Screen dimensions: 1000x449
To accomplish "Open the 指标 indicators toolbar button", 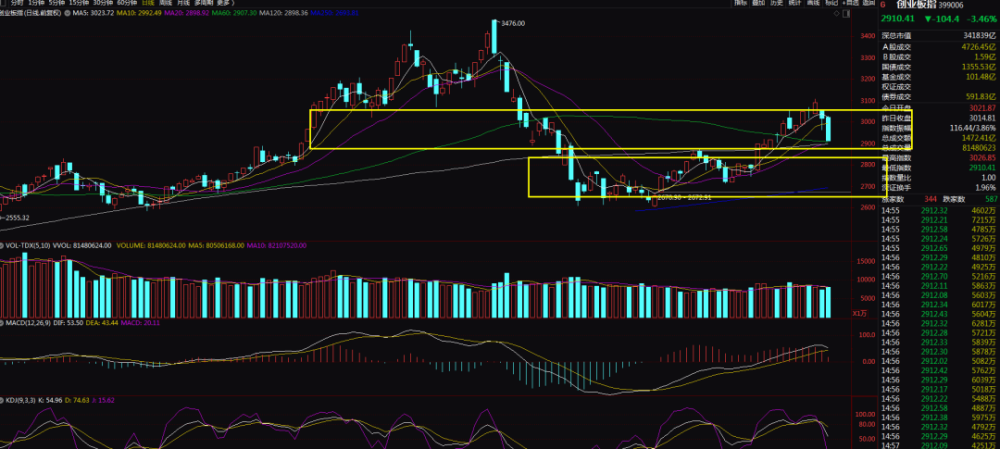I will (x=741, y=3).
